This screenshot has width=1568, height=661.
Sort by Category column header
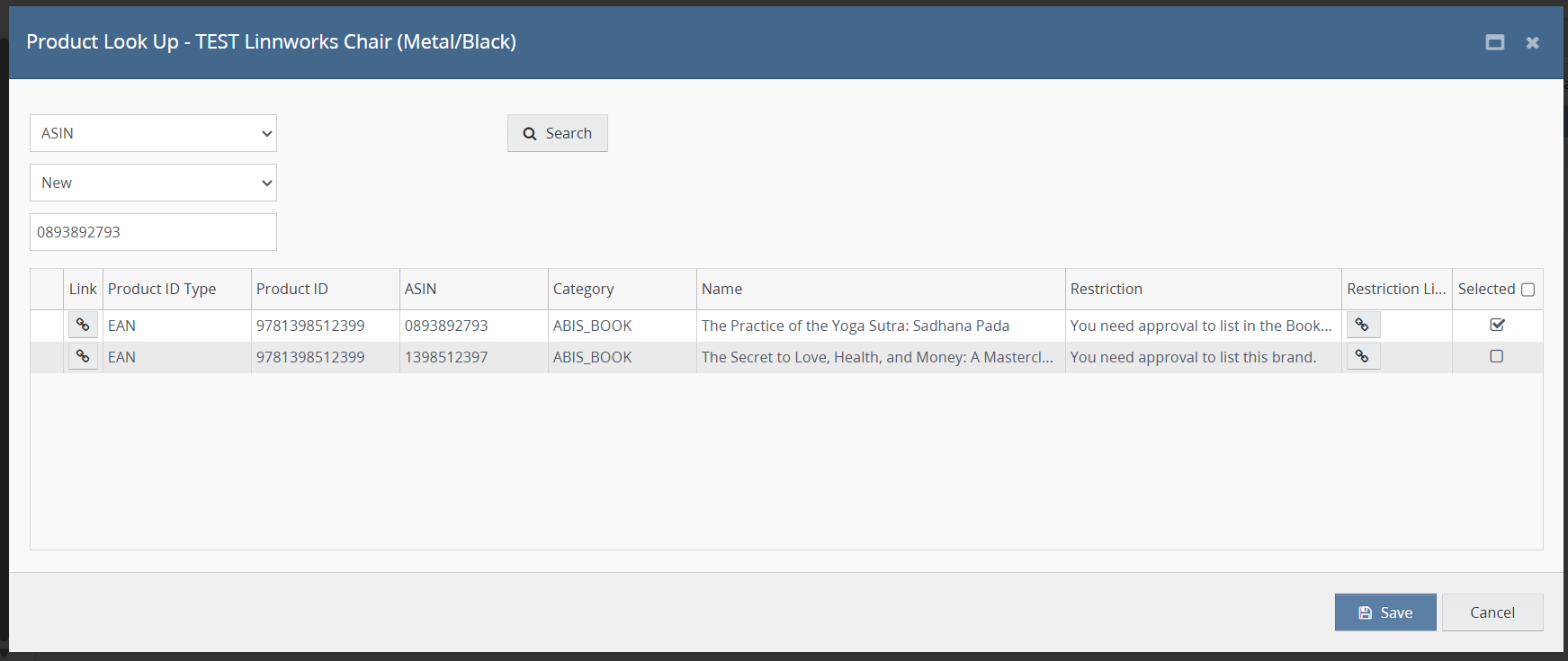tap(623, 289)
